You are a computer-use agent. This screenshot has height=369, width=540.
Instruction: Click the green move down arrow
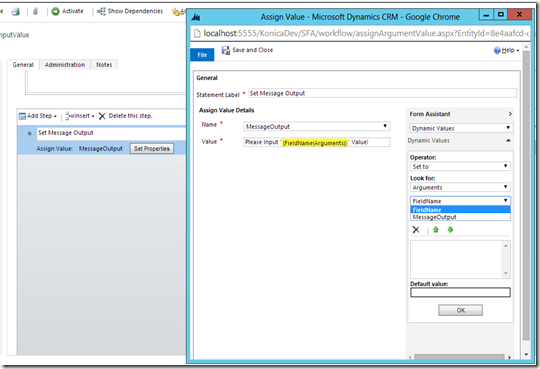click(x=450, y=229)
